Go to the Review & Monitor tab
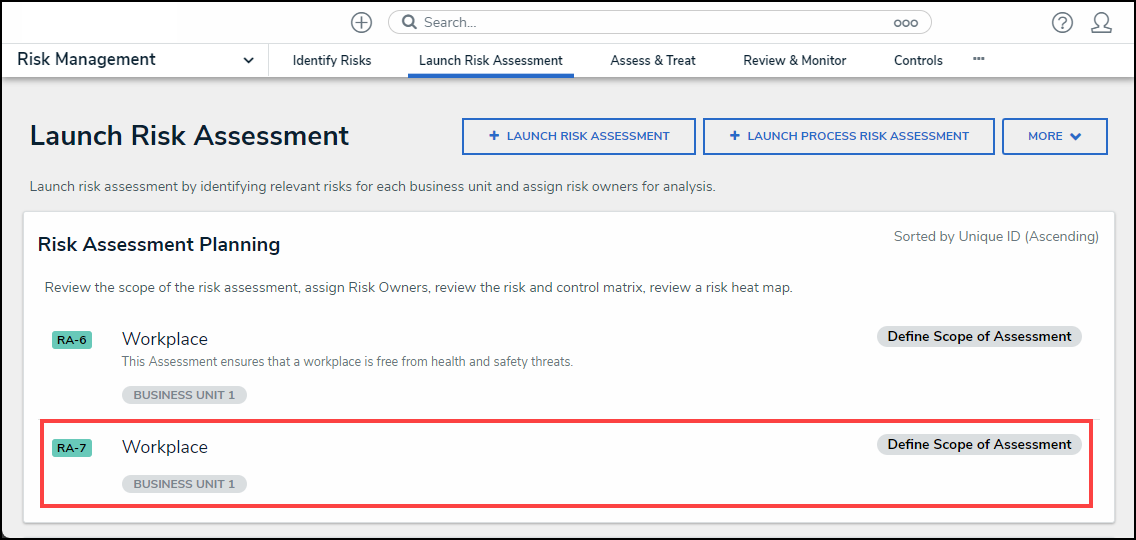1136x540 pixels. pos(795,60)
